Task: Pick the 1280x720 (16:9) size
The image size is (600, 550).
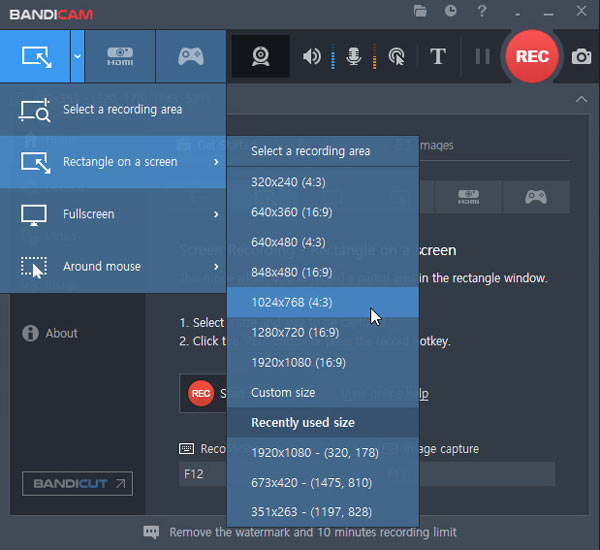Action: (x=323, y=333)
